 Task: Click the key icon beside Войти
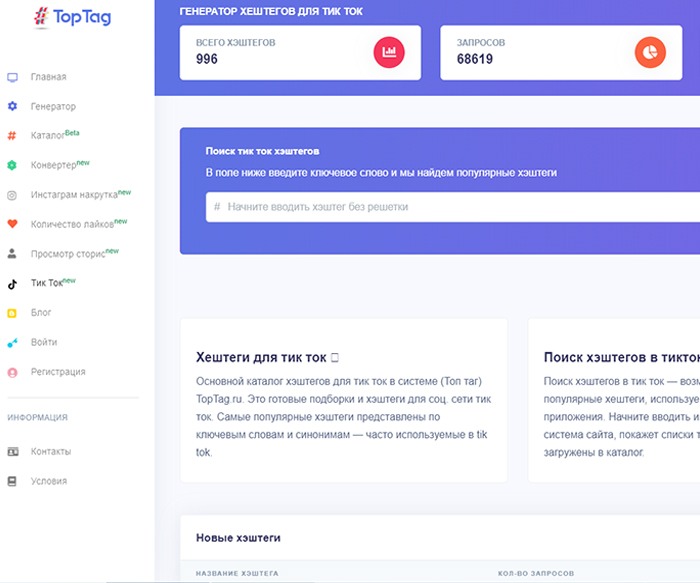(12, 342)
